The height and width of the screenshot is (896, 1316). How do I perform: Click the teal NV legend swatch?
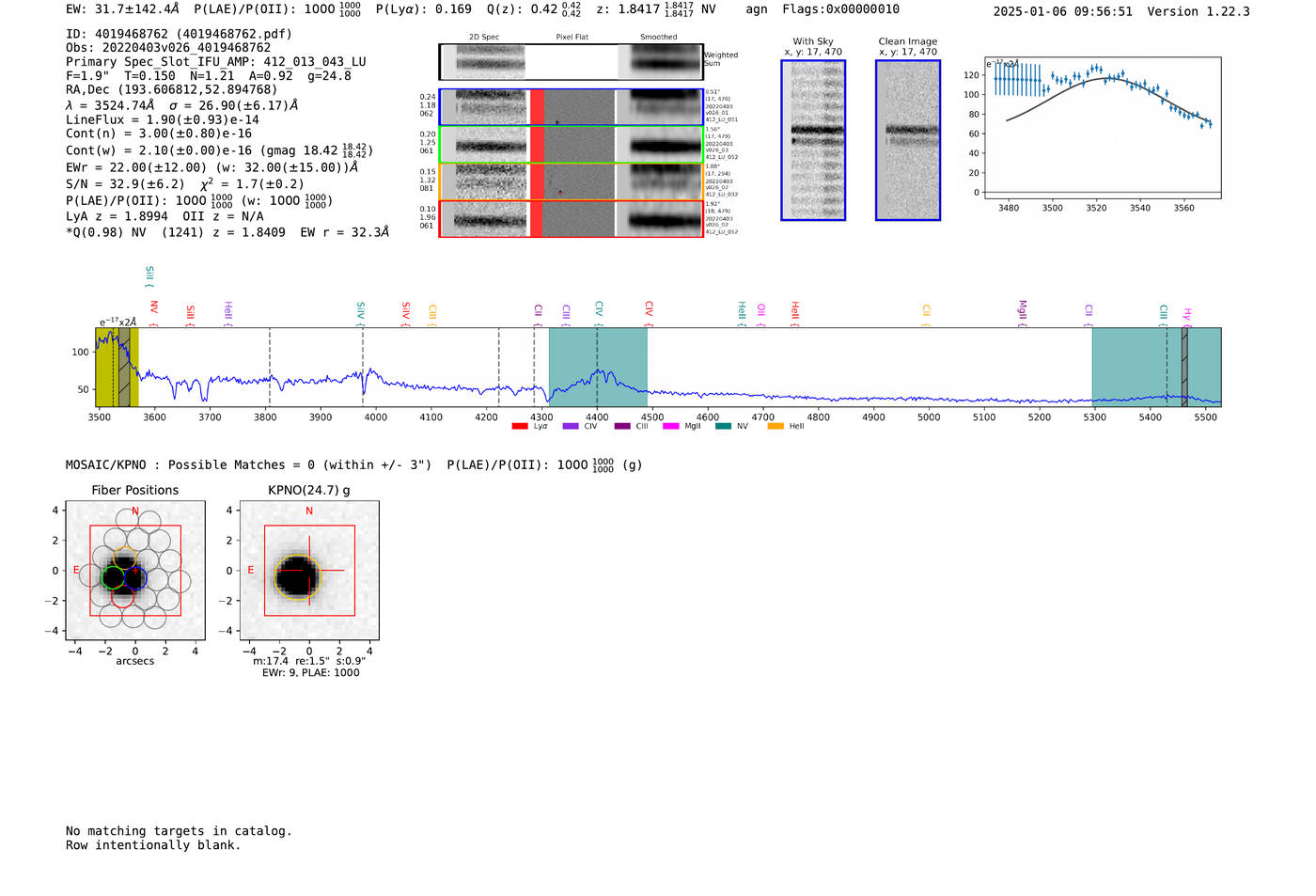tap(723, 427)
